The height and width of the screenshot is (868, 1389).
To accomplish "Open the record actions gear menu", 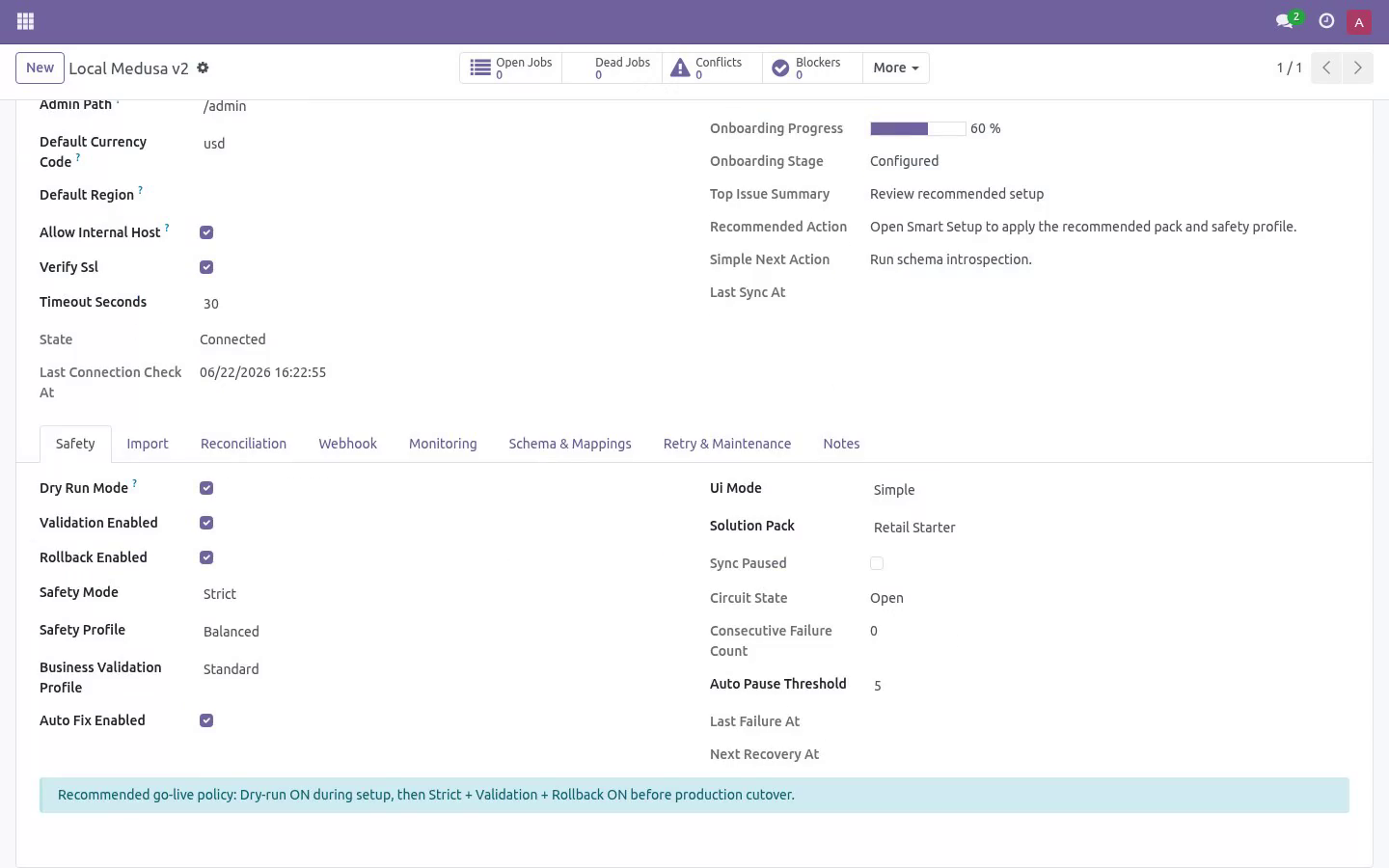I will point(203,68).
